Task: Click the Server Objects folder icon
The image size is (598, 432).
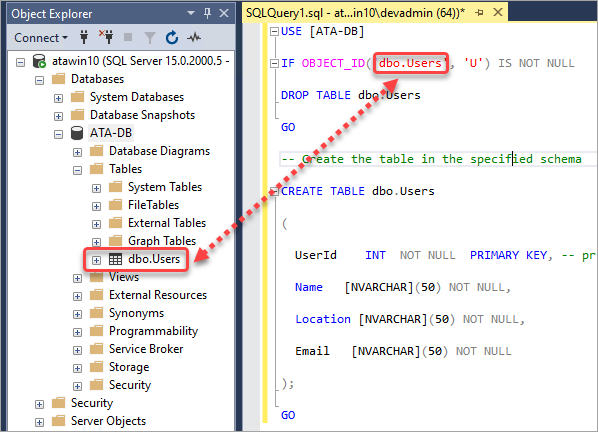Action: 58,421
